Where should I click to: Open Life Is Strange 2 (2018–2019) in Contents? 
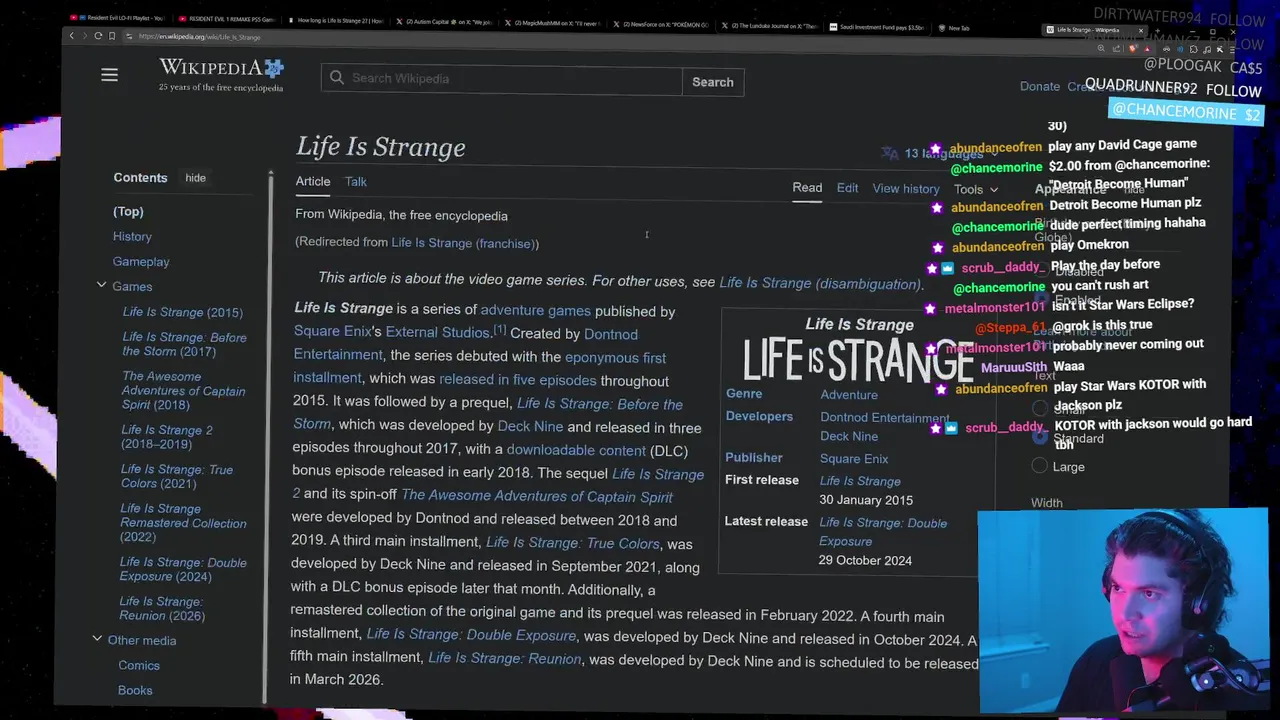click(x=167, y=437)
